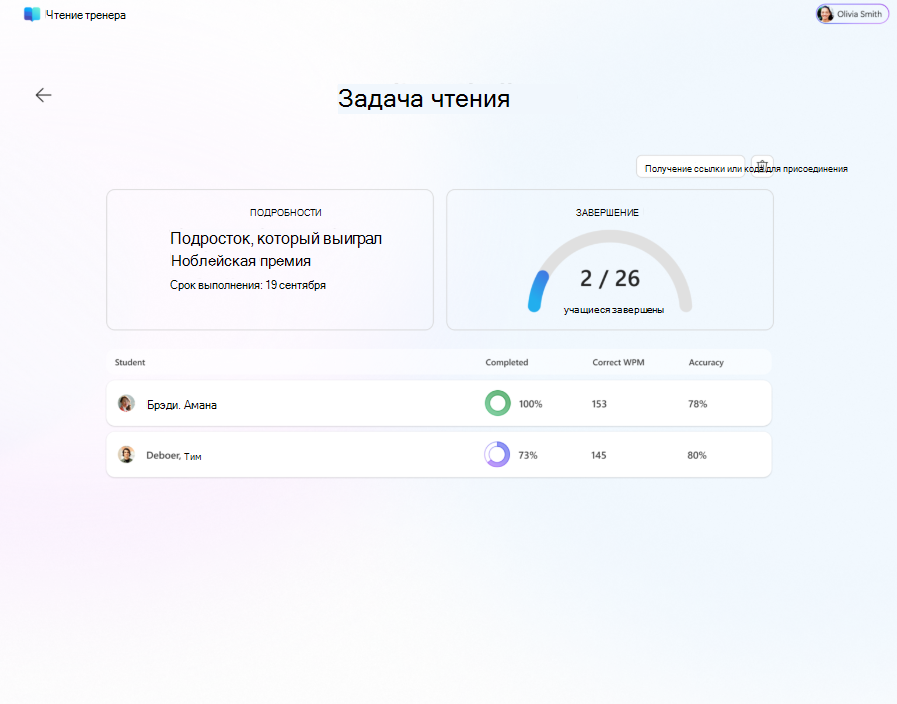
Task: Click Брэди, Амана student avatar
Action: 126,403
